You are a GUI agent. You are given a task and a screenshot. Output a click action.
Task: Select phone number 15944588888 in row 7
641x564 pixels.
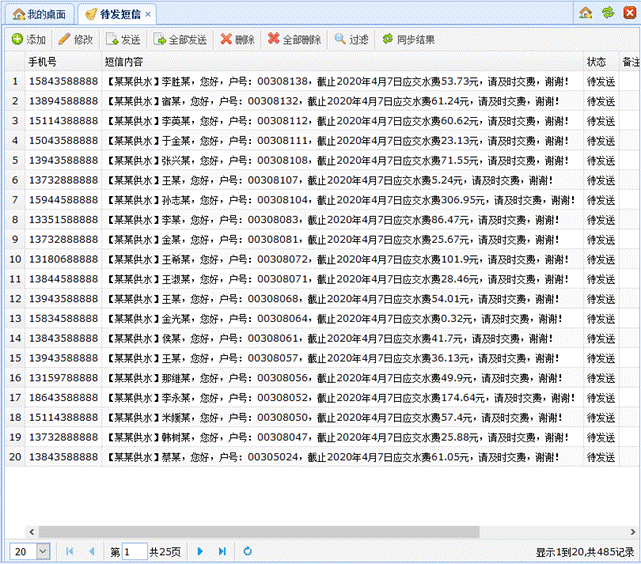click(63, 200)
